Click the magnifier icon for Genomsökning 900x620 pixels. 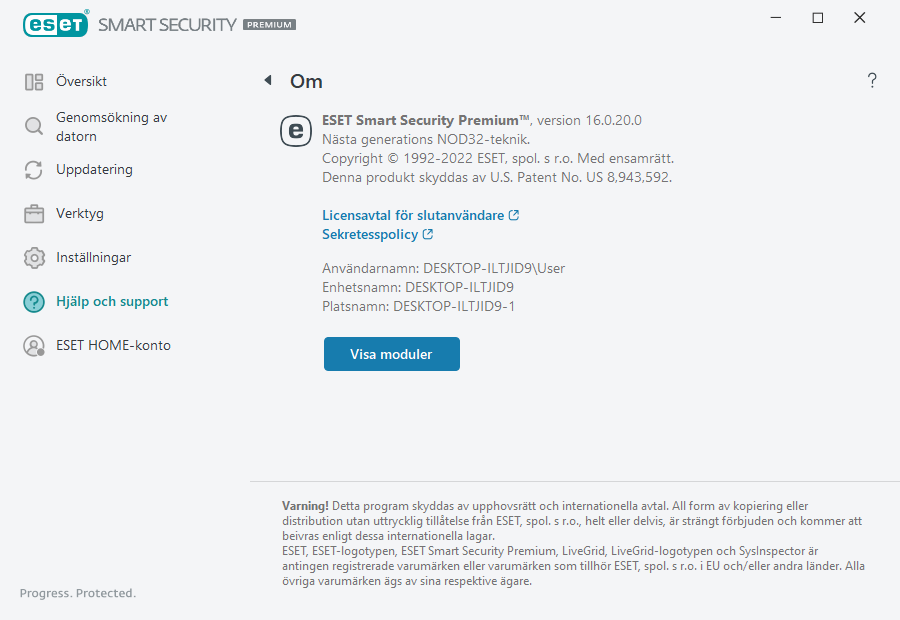tap(34, 127)
